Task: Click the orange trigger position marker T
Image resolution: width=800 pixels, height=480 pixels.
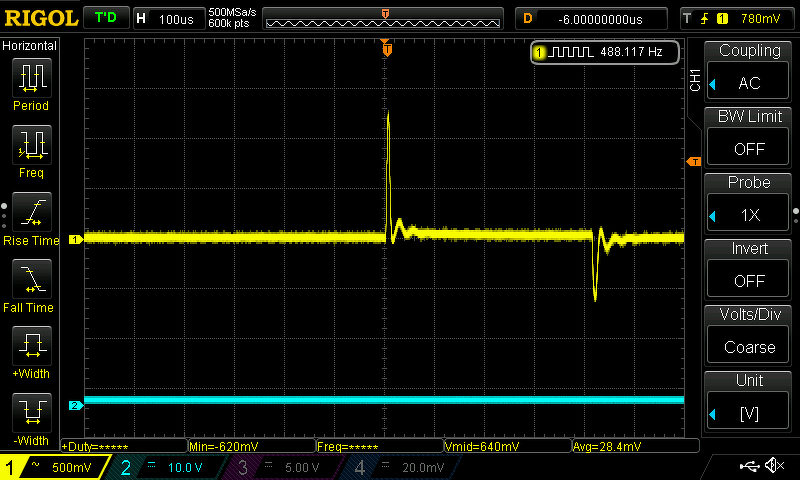Action: coord(387,49)
